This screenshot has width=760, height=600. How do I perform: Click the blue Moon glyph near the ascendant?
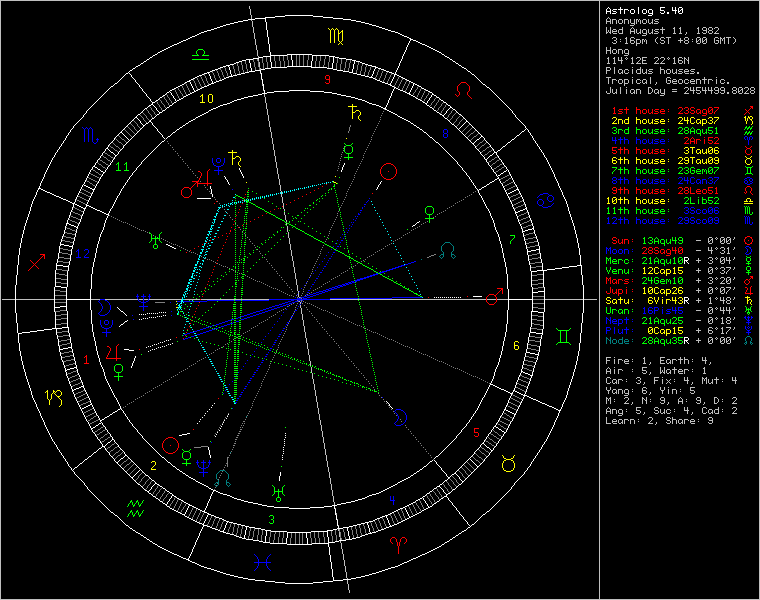coord(105,307)
